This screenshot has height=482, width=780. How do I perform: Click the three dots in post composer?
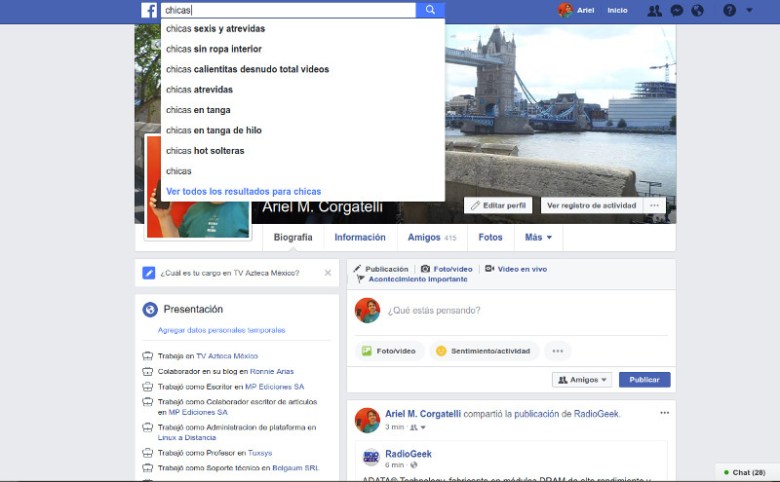[x=557, y=351]
